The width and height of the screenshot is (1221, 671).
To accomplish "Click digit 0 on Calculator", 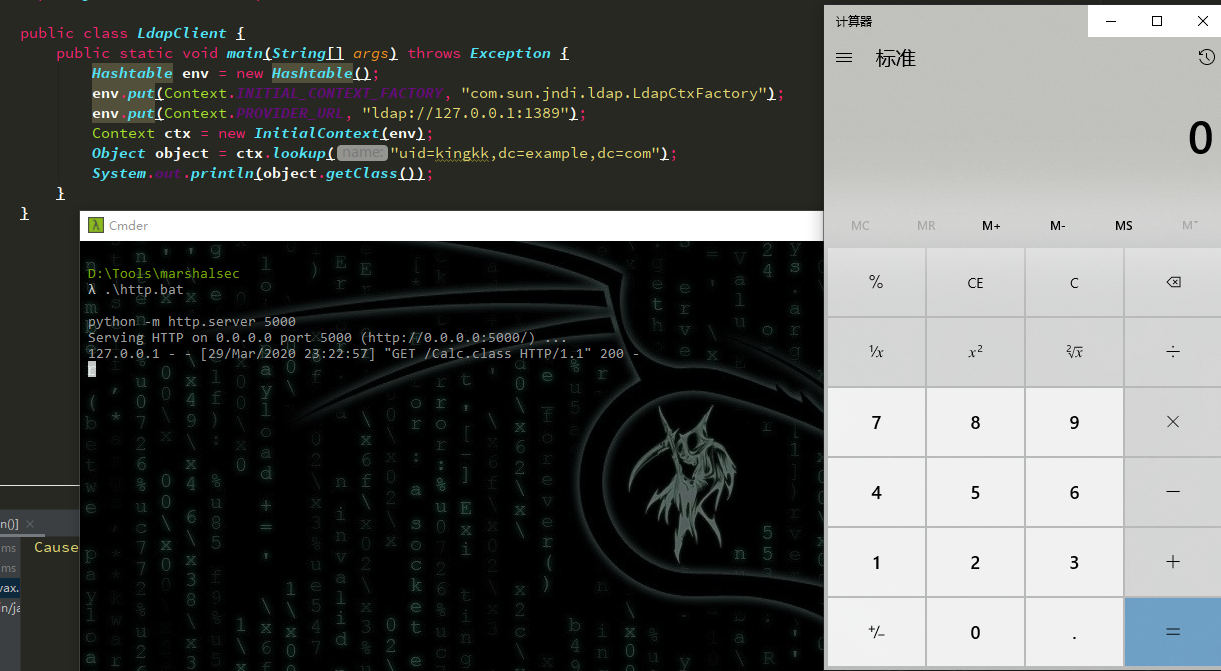I will pos(975,632).
